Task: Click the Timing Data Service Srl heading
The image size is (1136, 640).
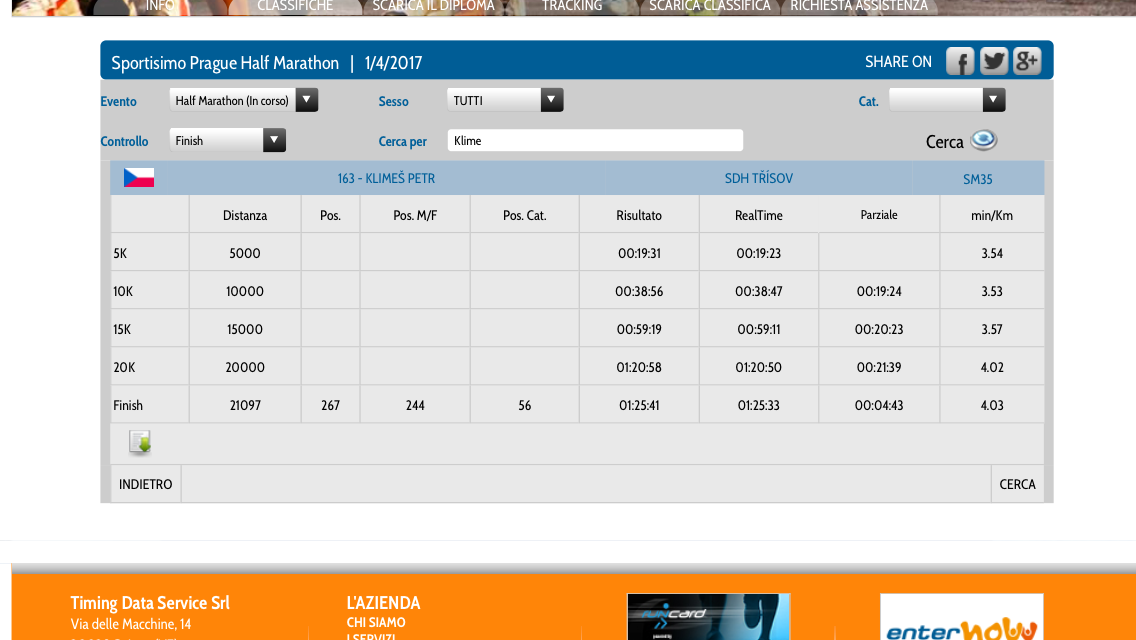Action: click(150, 603)
